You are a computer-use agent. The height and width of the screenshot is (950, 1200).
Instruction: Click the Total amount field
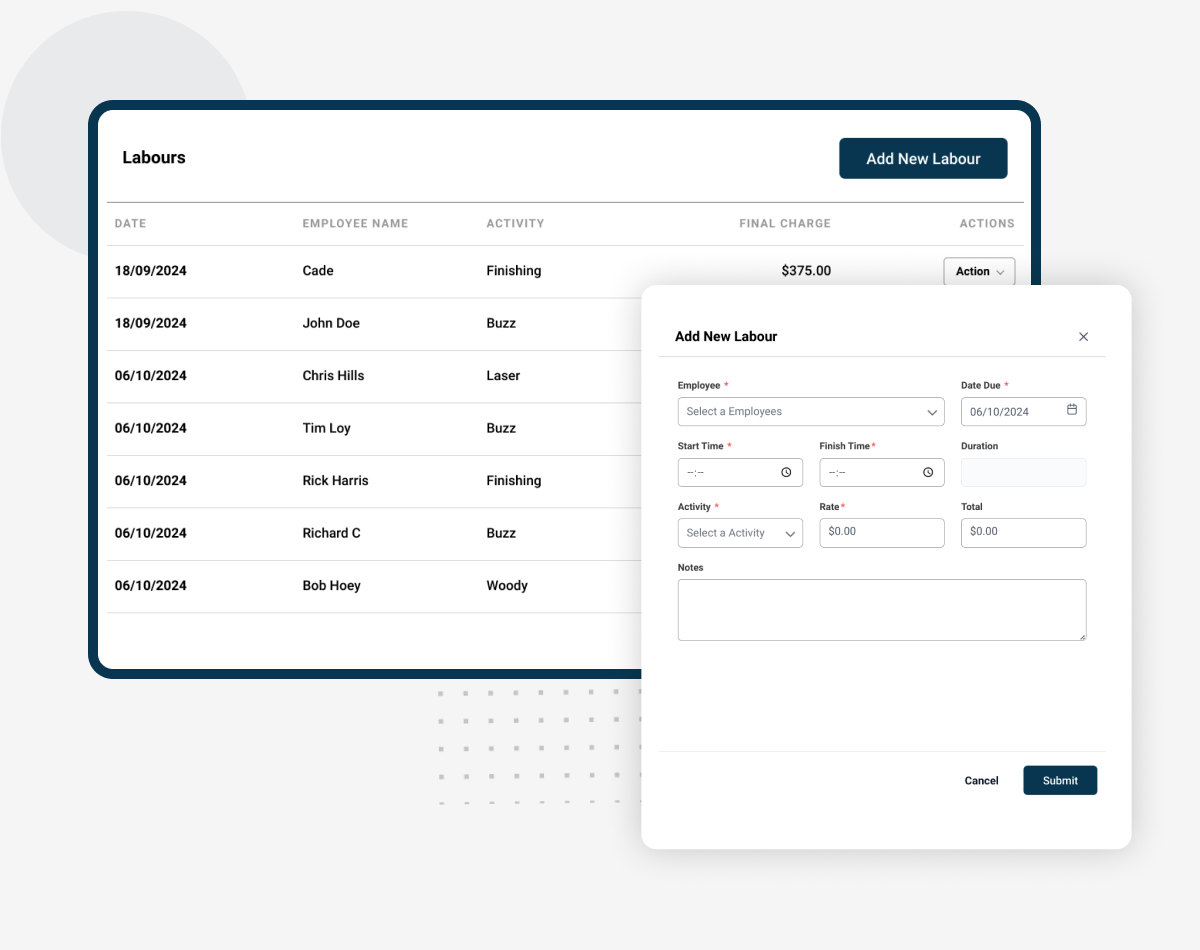coord(1023,532)
